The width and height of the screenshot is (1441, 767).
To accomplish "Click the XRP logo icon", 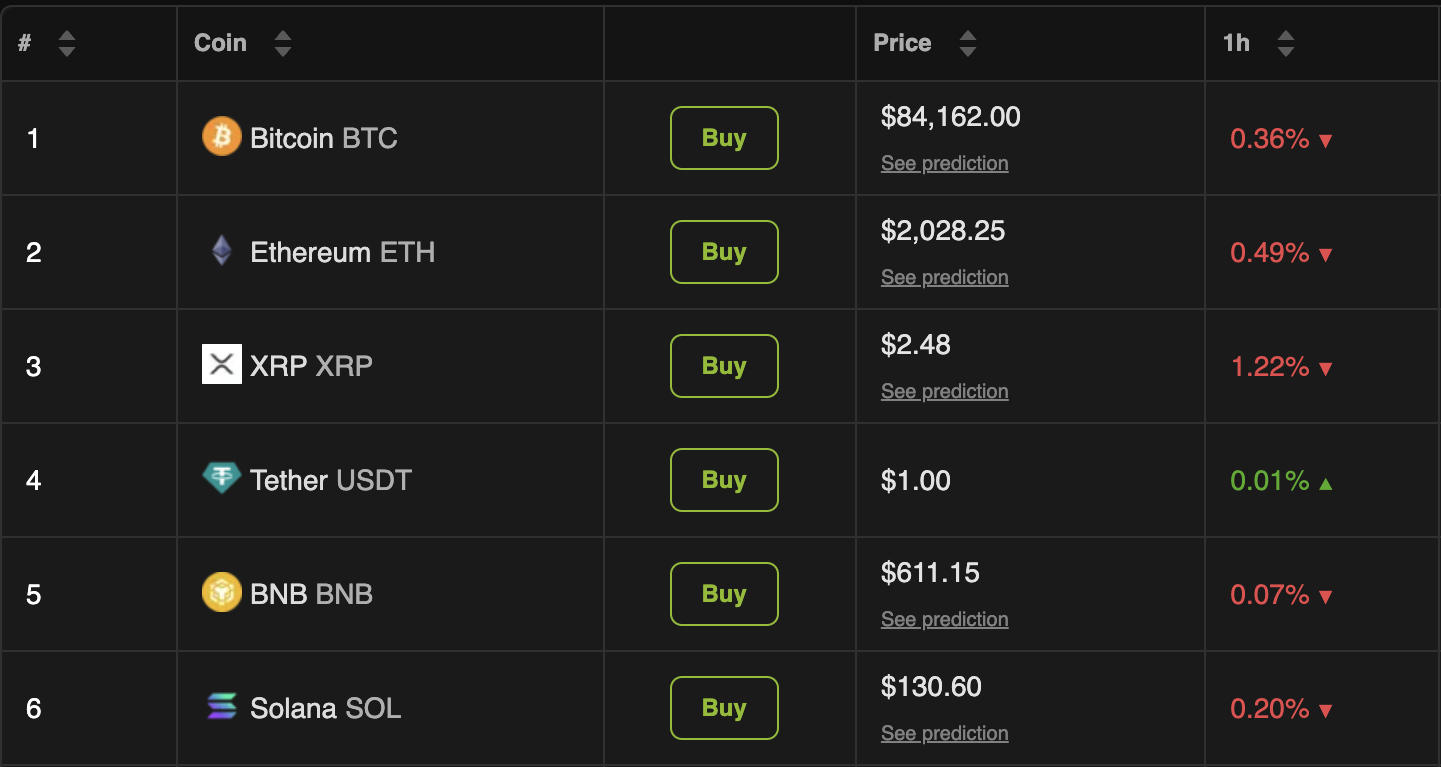I will pos(221,365).
